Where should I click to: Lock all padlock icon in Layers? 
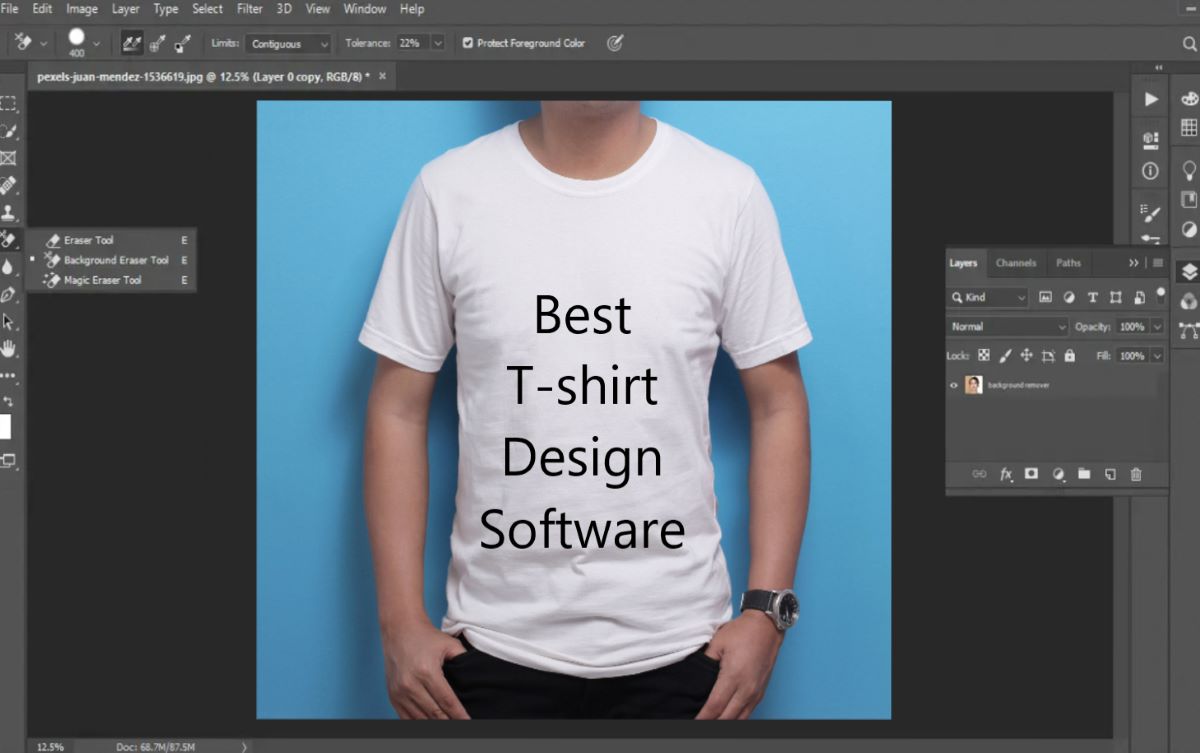pos(1070,356)
